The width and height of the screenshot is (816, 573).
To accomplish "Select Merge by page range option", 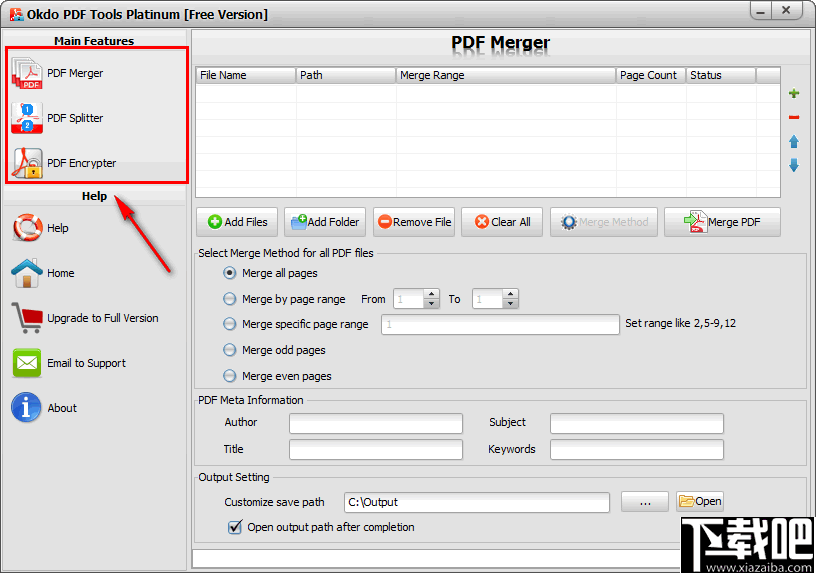I will coord(230,299).
